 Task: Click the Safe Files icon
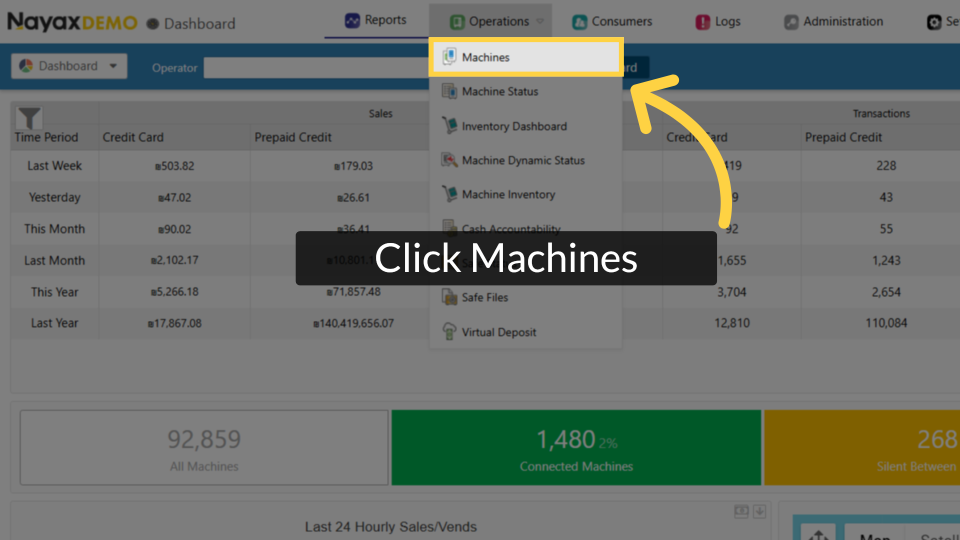[x=449, y=297]
